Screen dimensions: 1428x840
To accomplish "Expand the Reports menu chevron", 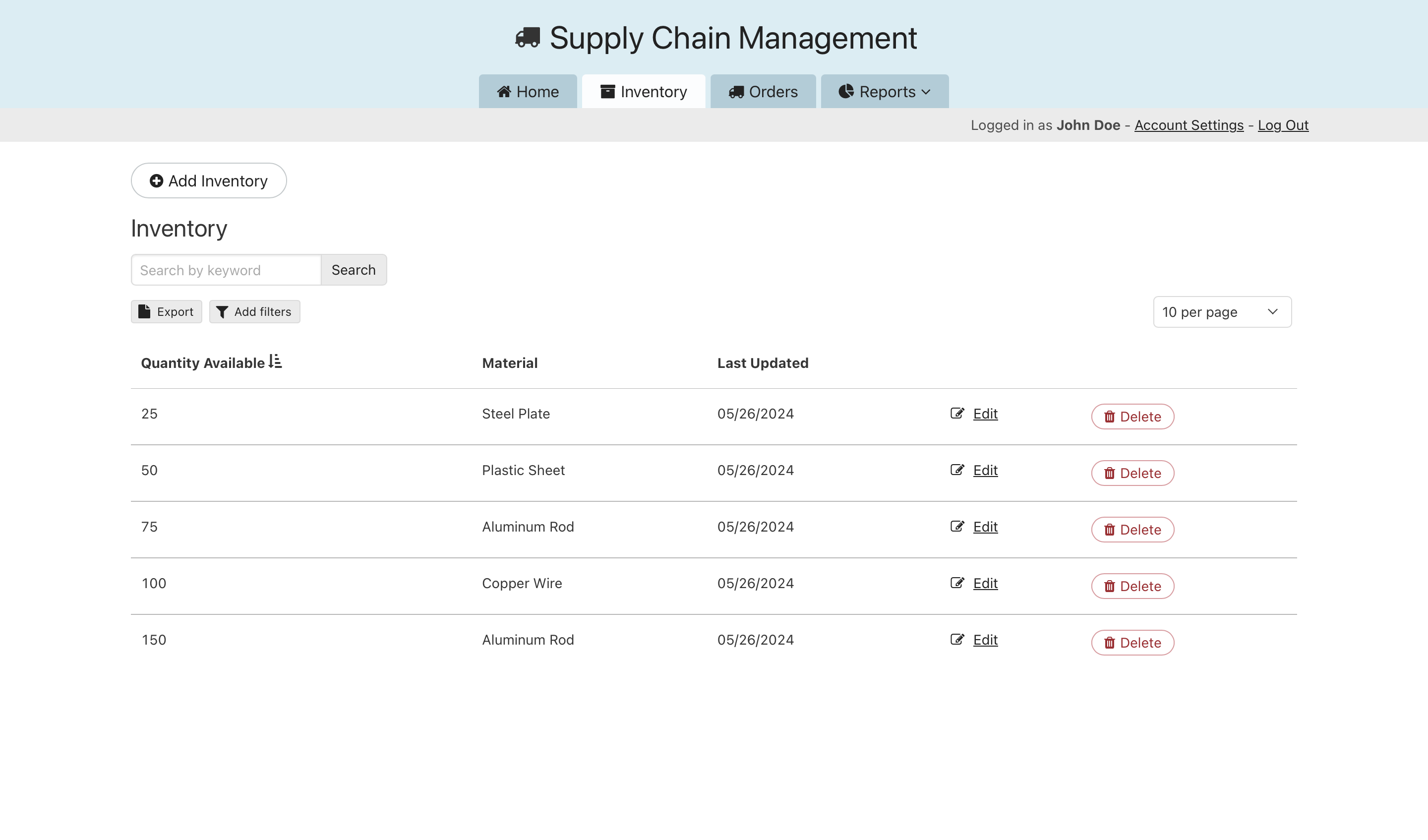I will (926, 92).
